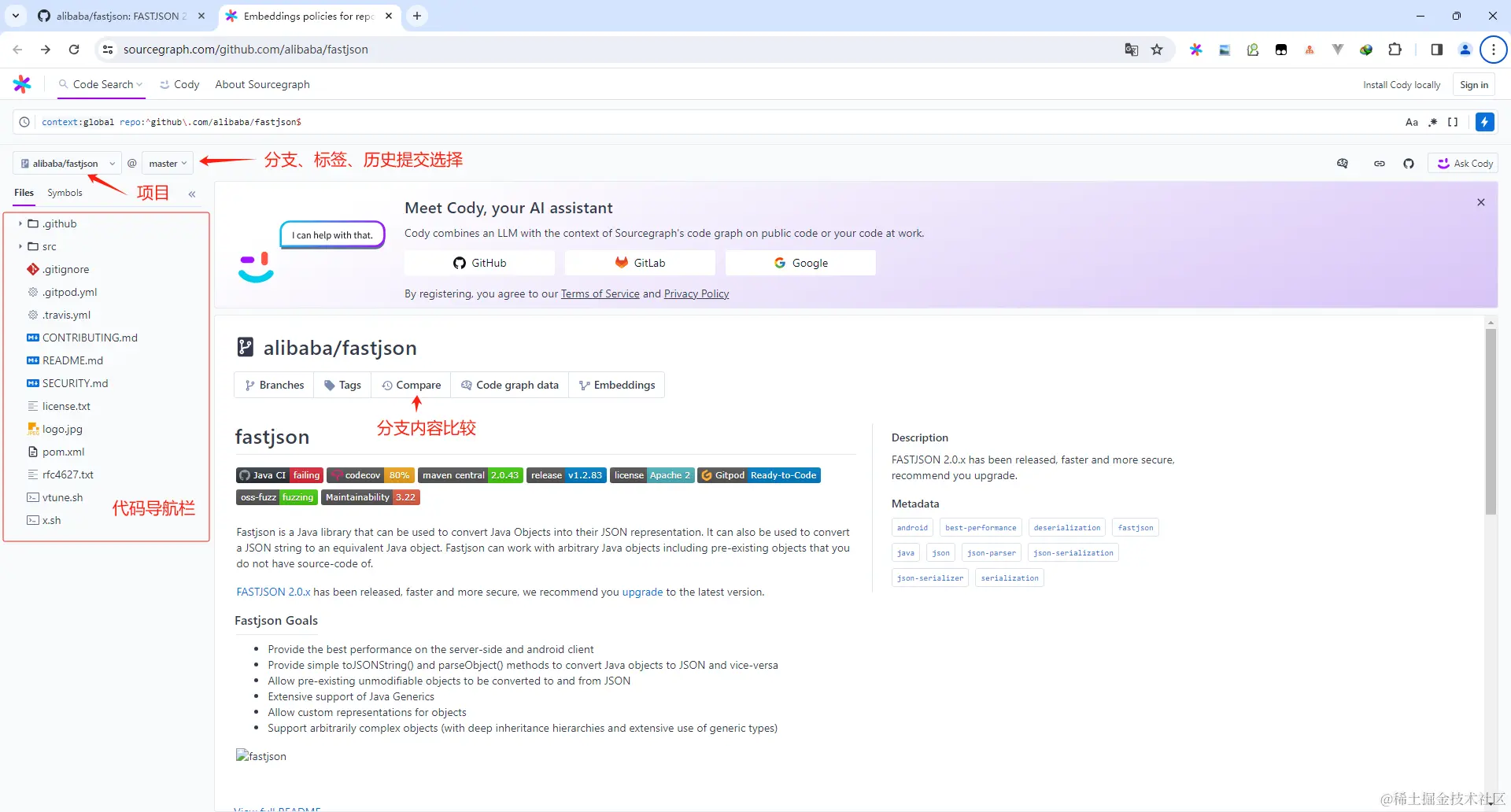Select the logo.jpg image file
1511x812 pixels.
point(62,429)
